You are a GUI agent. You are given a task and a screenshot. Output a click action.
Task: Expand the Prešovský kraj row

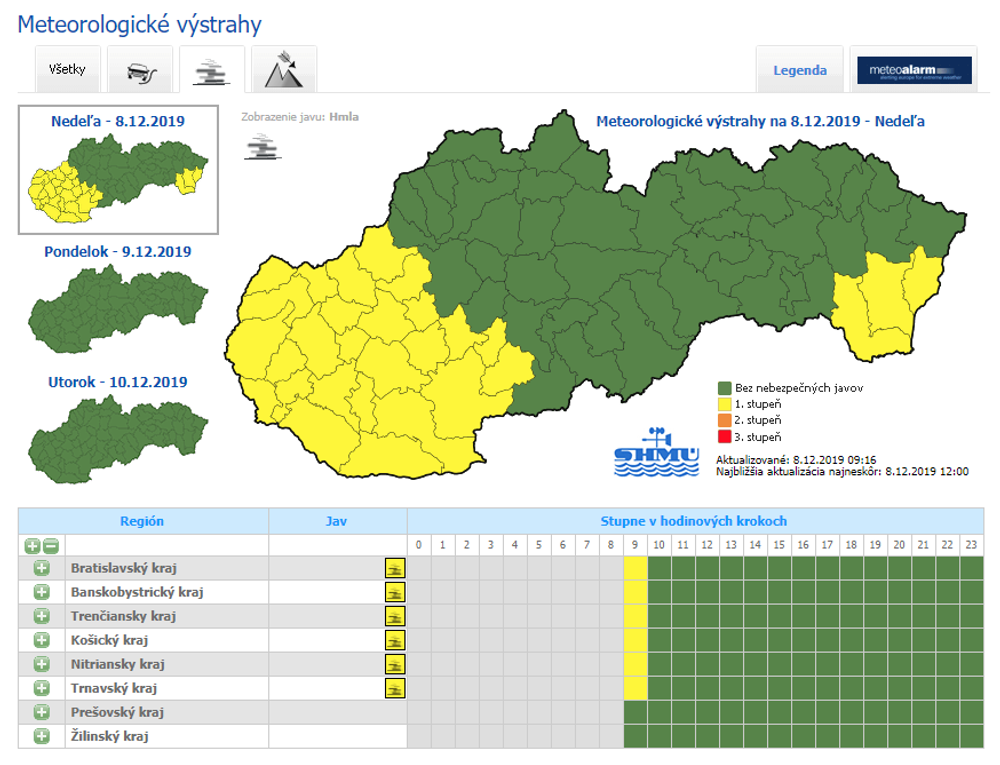[42, 713]
